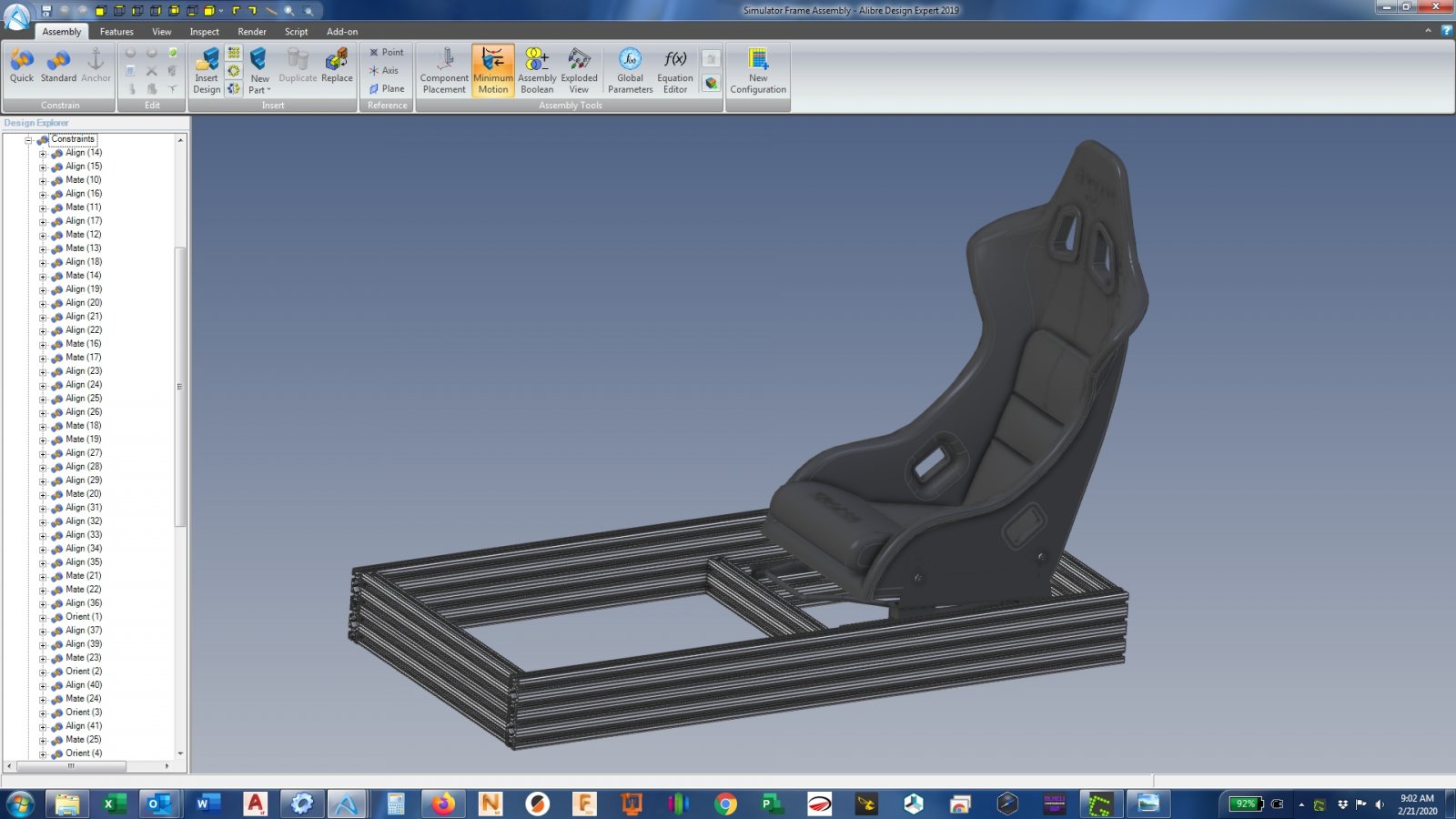The height and width of the screenshot is (819, 1456).
Task: Expand the Mate (18) constraint
Action: coord(43,427)
